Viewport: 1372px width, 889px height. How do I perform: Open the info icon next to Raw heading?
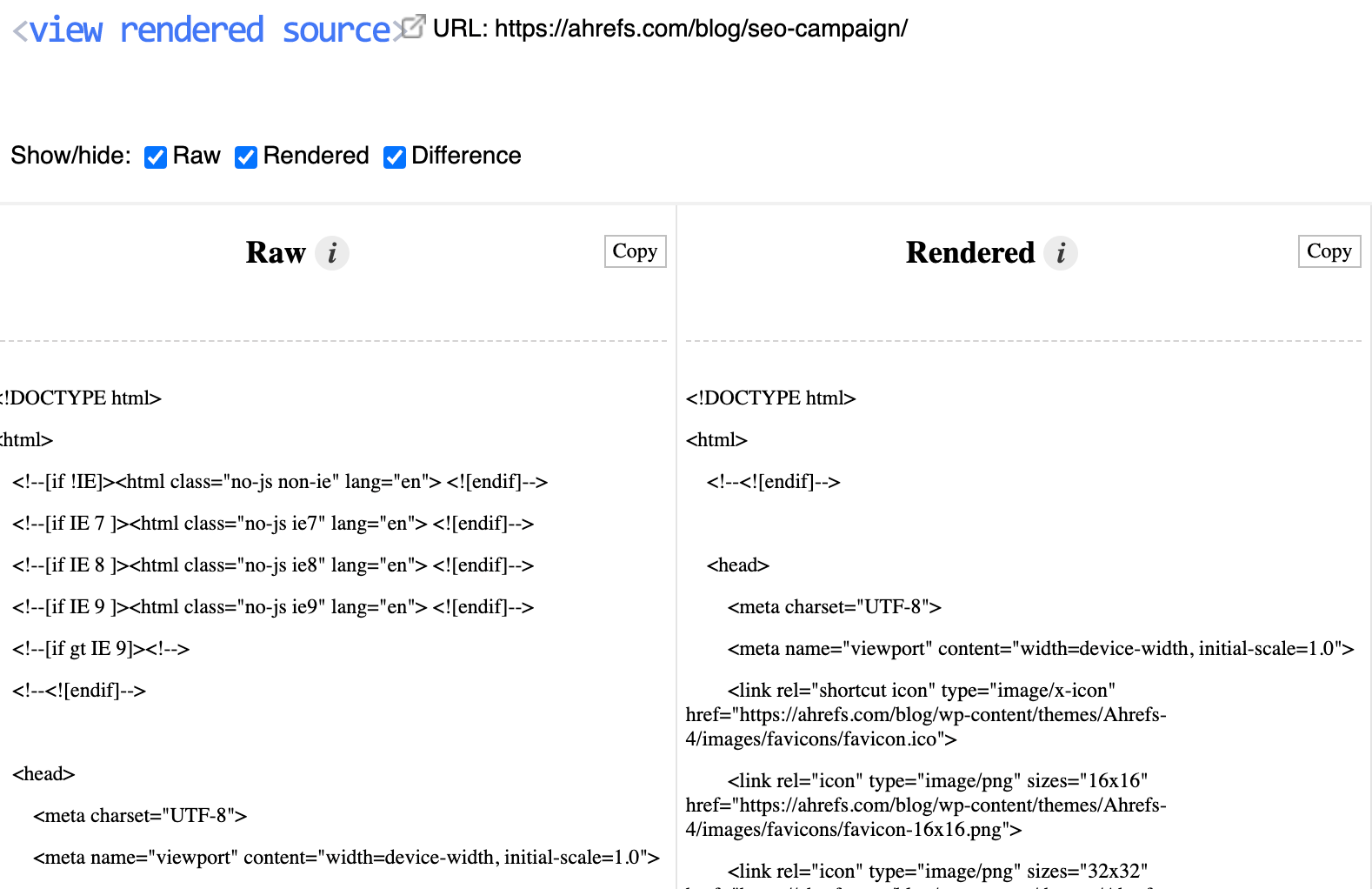pyautogui.click(x=331, y=253)
